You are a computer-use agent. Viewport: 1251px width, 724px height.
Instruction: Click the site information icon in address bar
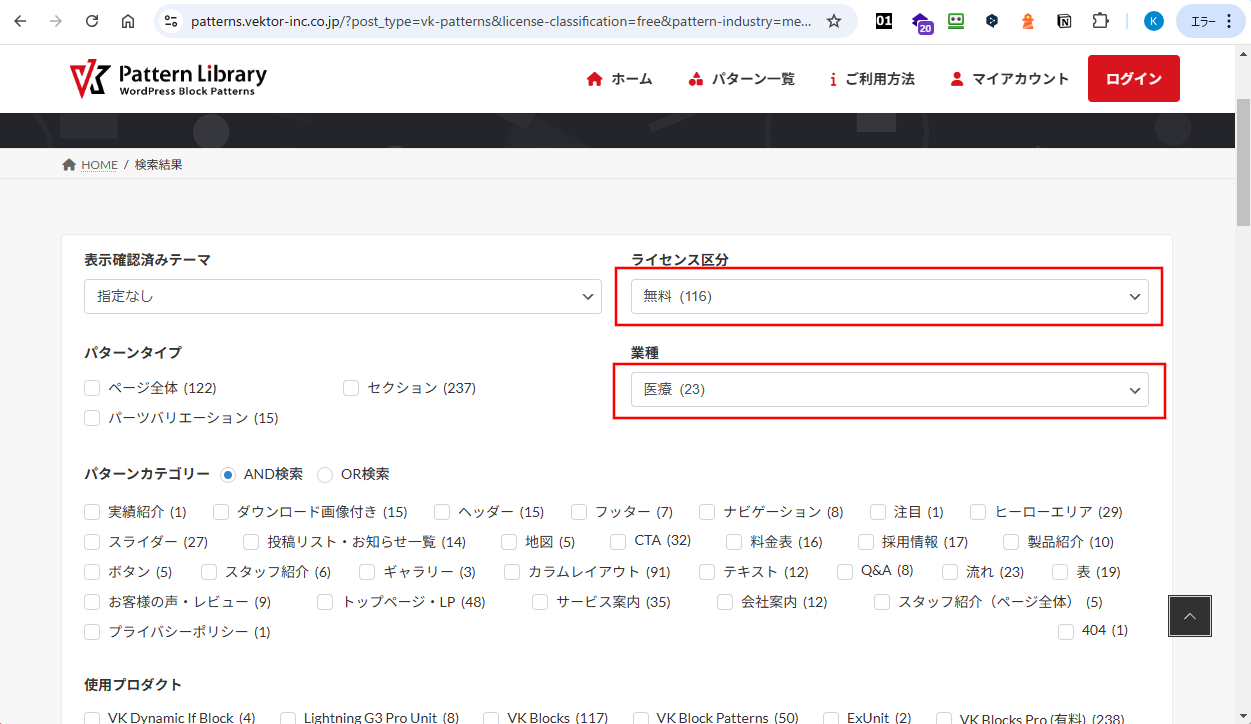[170, 21]
